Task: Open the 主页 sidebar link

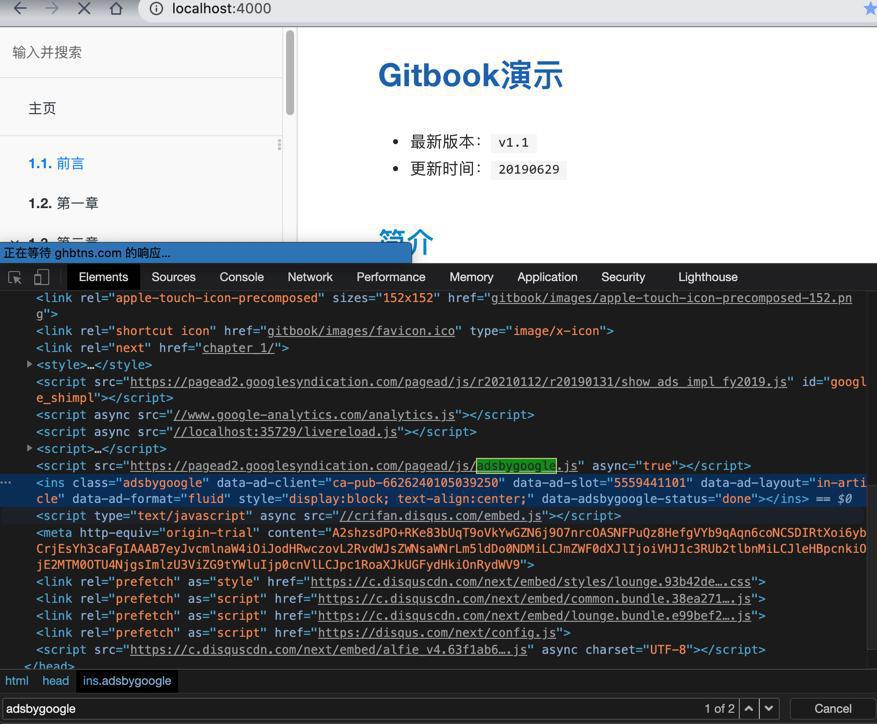Action: 42,108
